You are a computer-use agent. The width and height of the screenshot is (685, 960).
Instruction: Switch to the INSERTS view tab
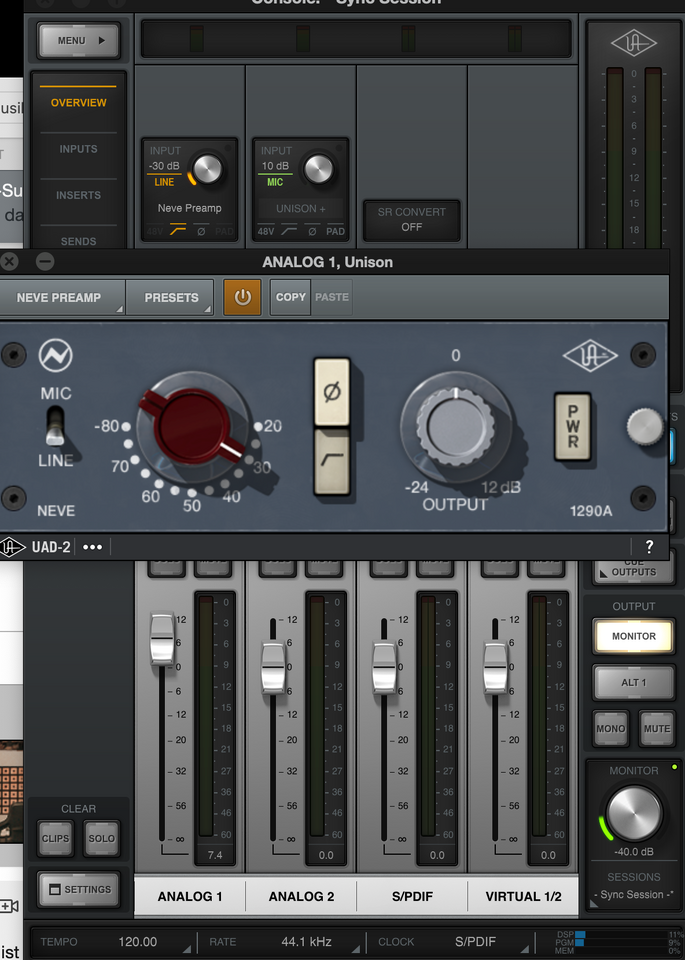coord(78,195)
